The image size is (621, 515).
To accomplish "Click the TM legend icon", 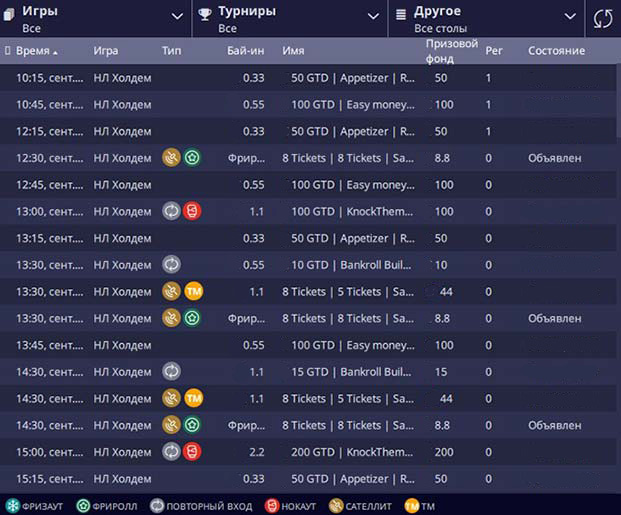I will (411, 506).
